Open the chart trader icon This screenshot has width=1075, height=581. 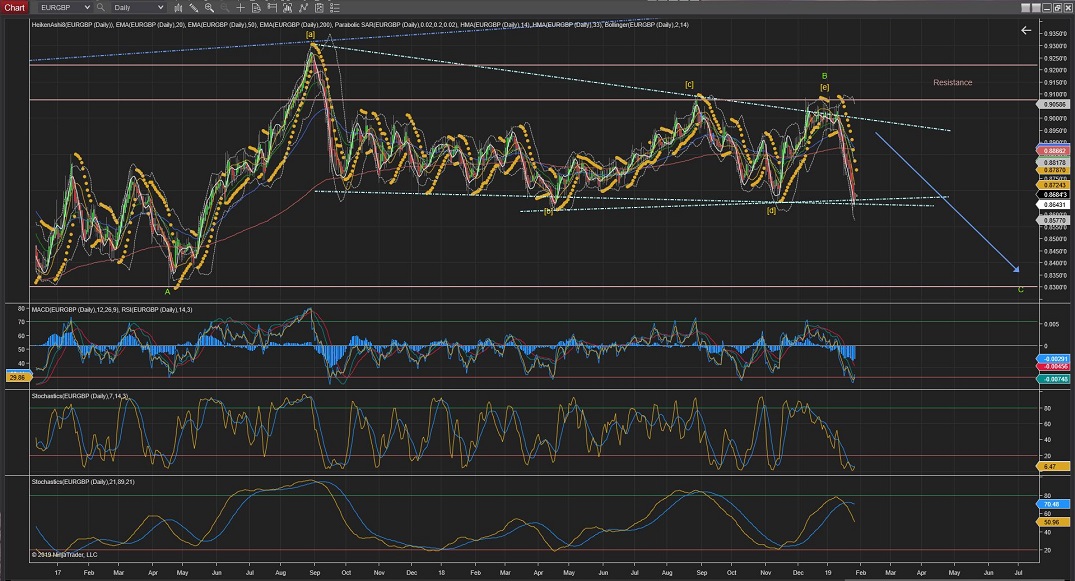coord(272,8)
